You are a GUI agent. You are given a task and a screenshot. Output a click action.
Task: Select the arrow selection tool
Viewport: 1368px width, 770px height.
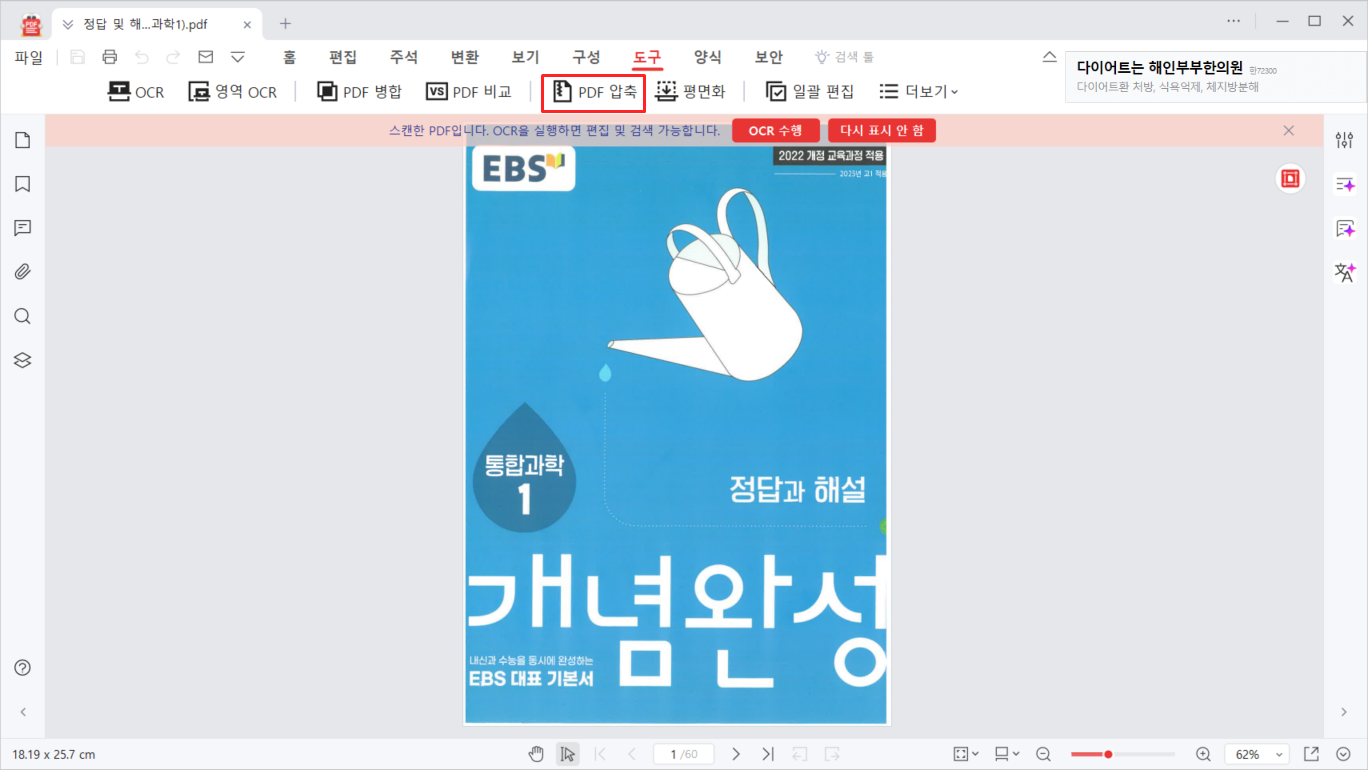567,754
